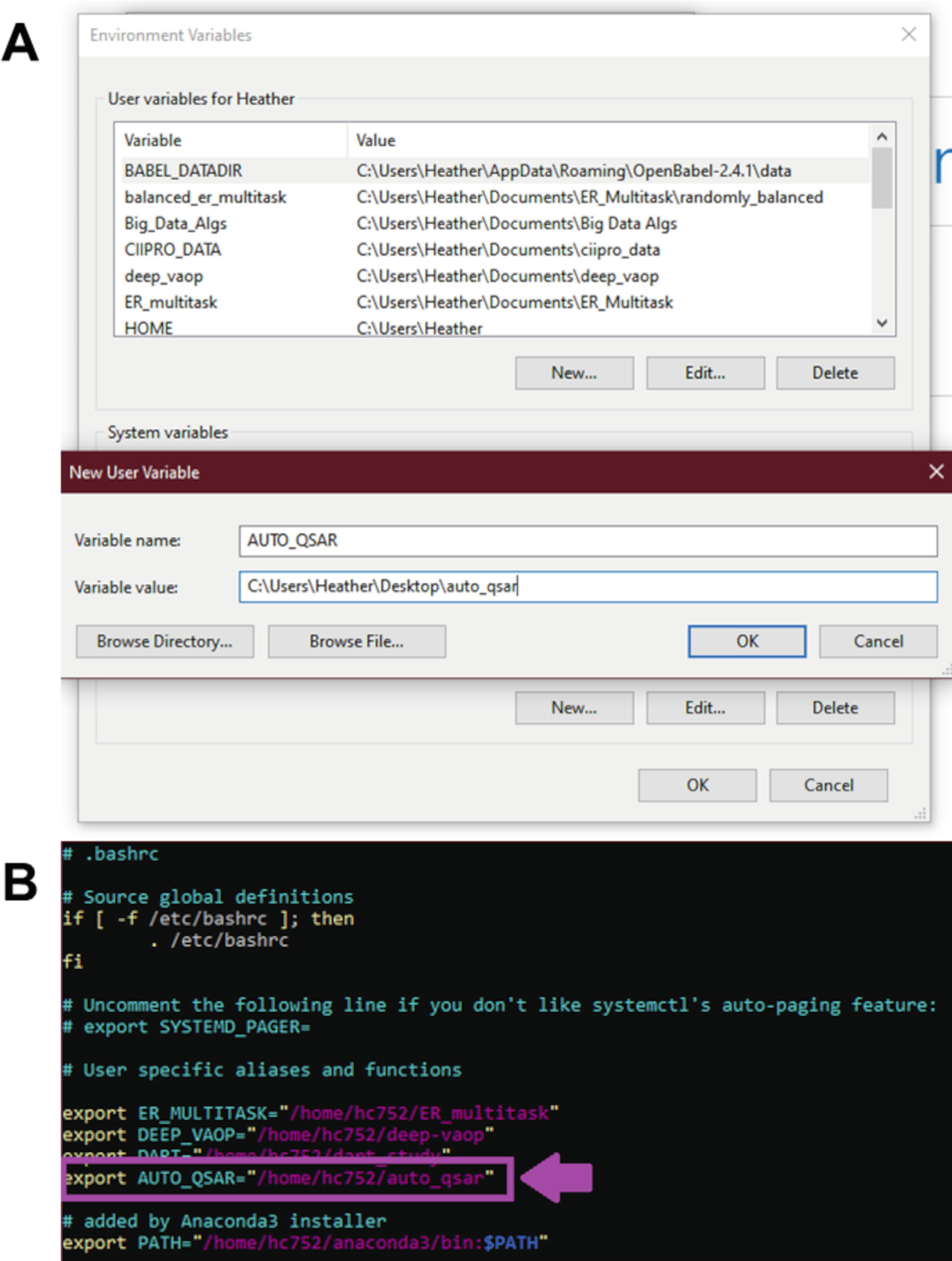Select the BABEL_DATADIR variable row
Screen dimensions: 952x1261
tap(495, 170)
